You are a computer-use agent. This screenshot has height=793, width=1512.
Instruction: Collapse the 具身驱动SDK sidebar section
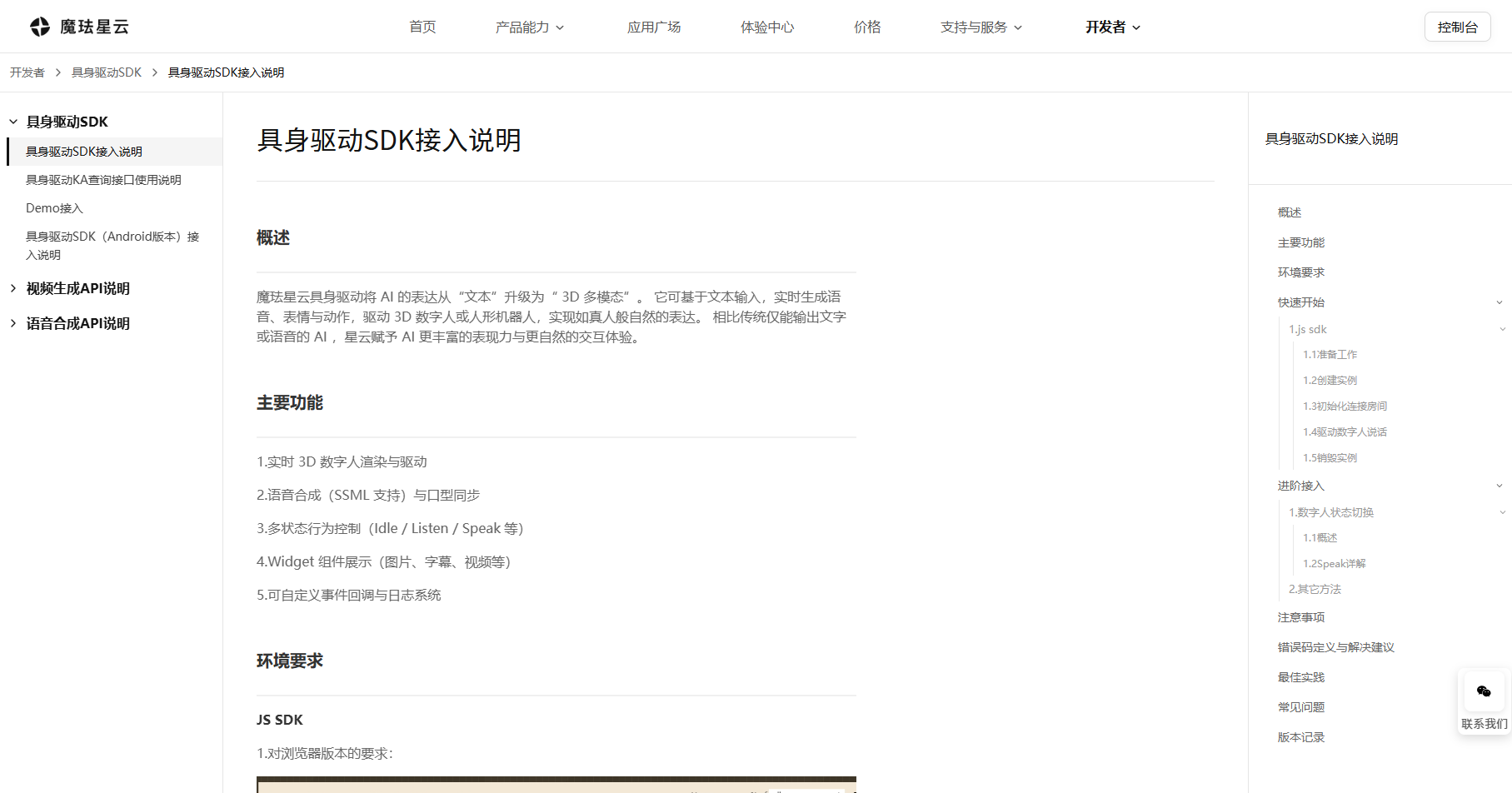click(x=13, y=122)
